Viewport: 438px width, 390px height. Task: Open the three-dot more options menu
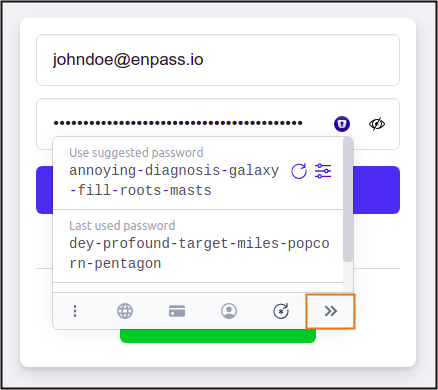coord(75,311)
